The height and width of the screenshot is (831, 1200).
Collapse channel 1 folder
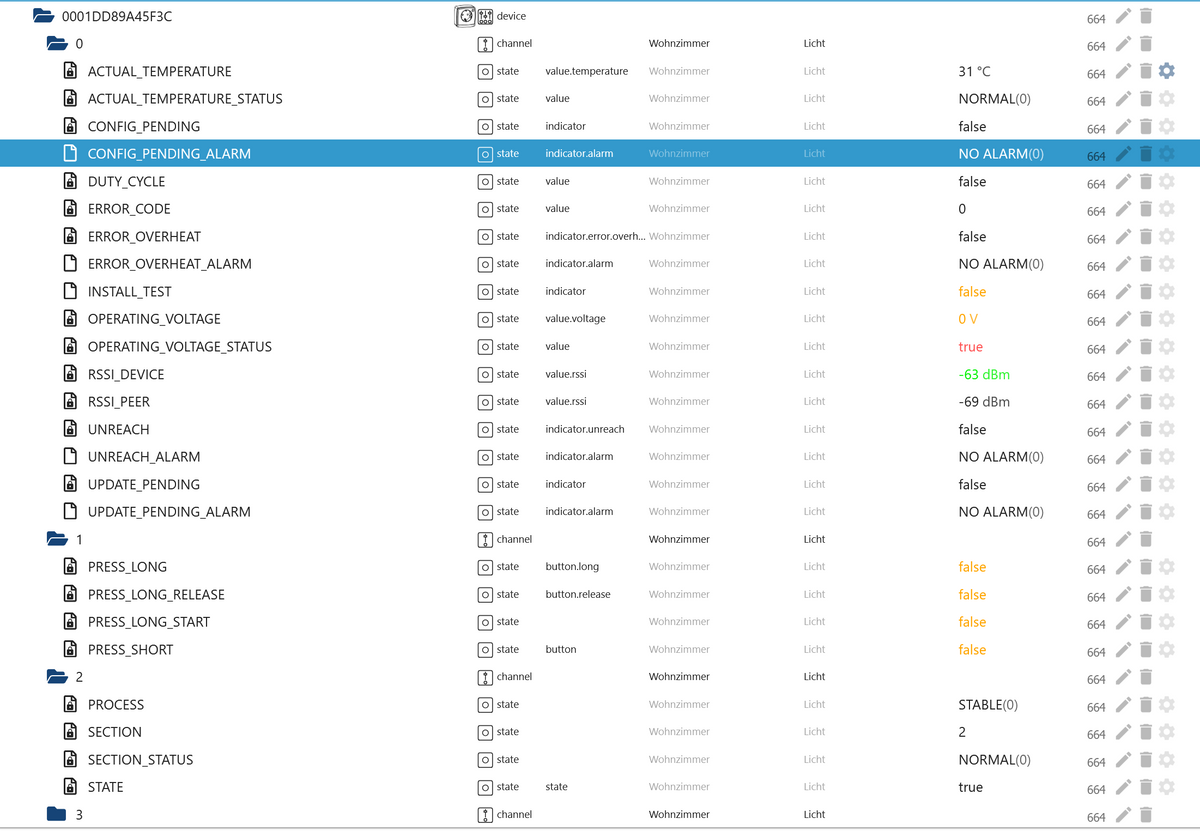point(57,539)
